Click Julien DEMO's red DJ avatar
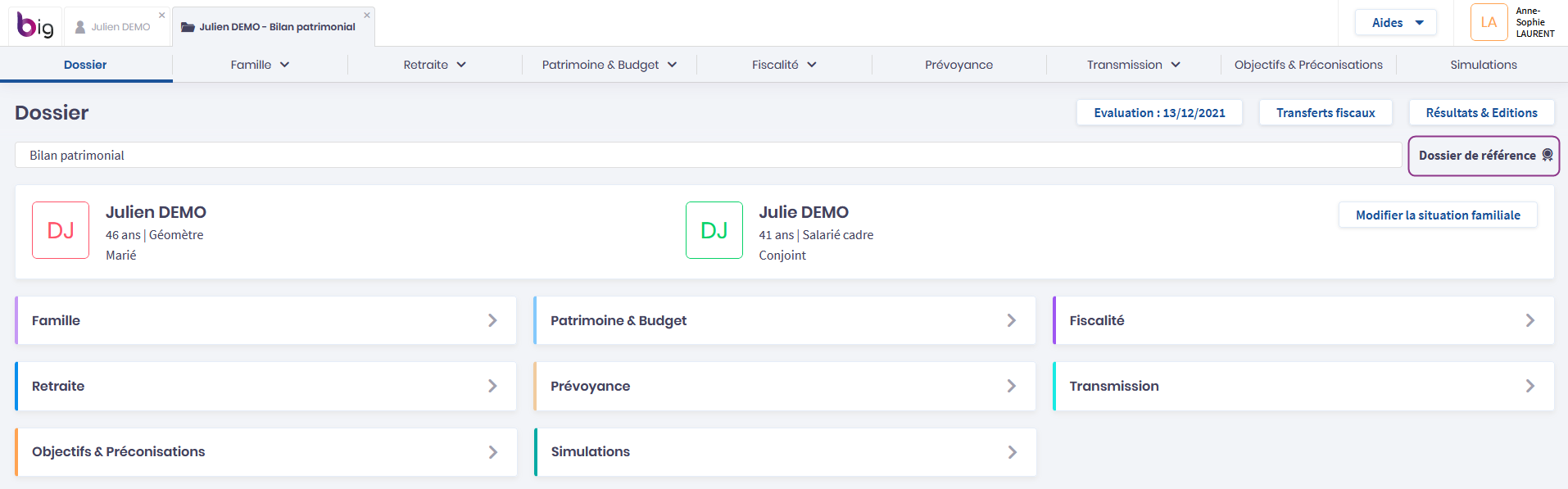The width and height of the screenshot is (1568, 489). 61,230
